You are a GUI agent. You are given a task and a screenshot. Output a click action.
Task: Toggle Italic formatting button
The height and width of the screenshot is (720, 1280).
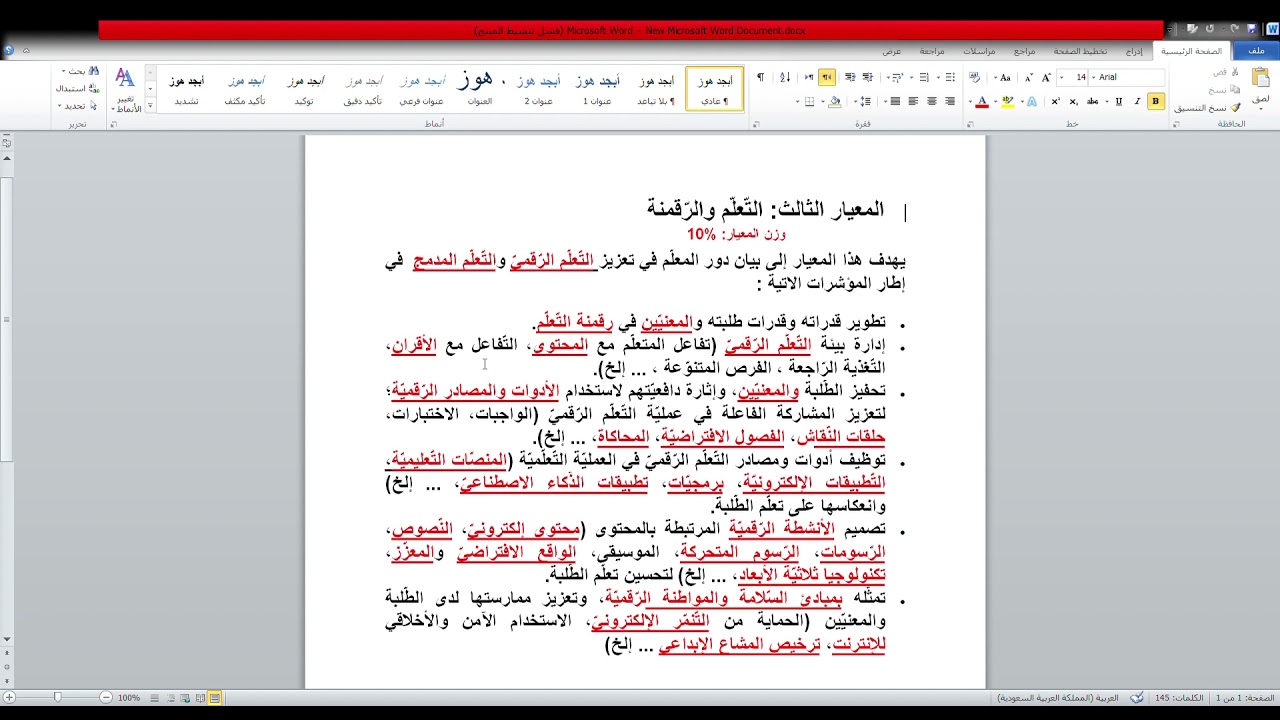tap(1137, 101)
